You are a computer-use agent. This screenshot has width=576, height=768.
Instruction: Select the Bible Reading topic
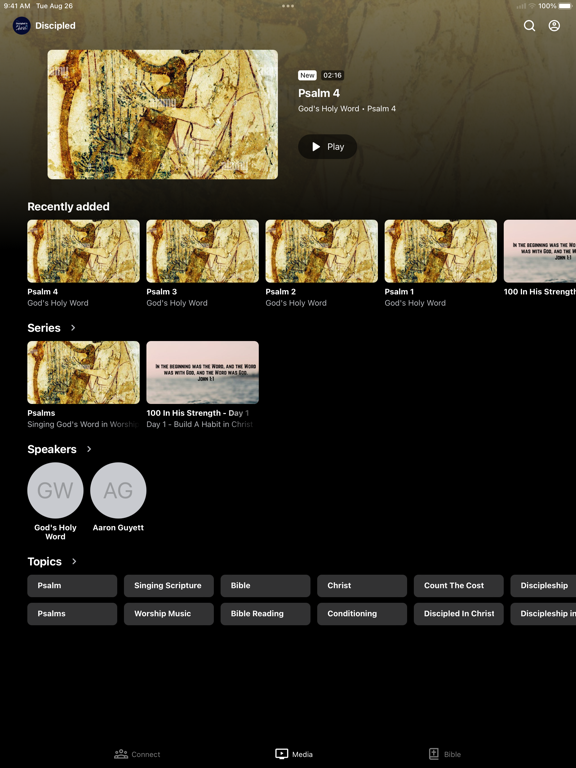tap(265, 614)
